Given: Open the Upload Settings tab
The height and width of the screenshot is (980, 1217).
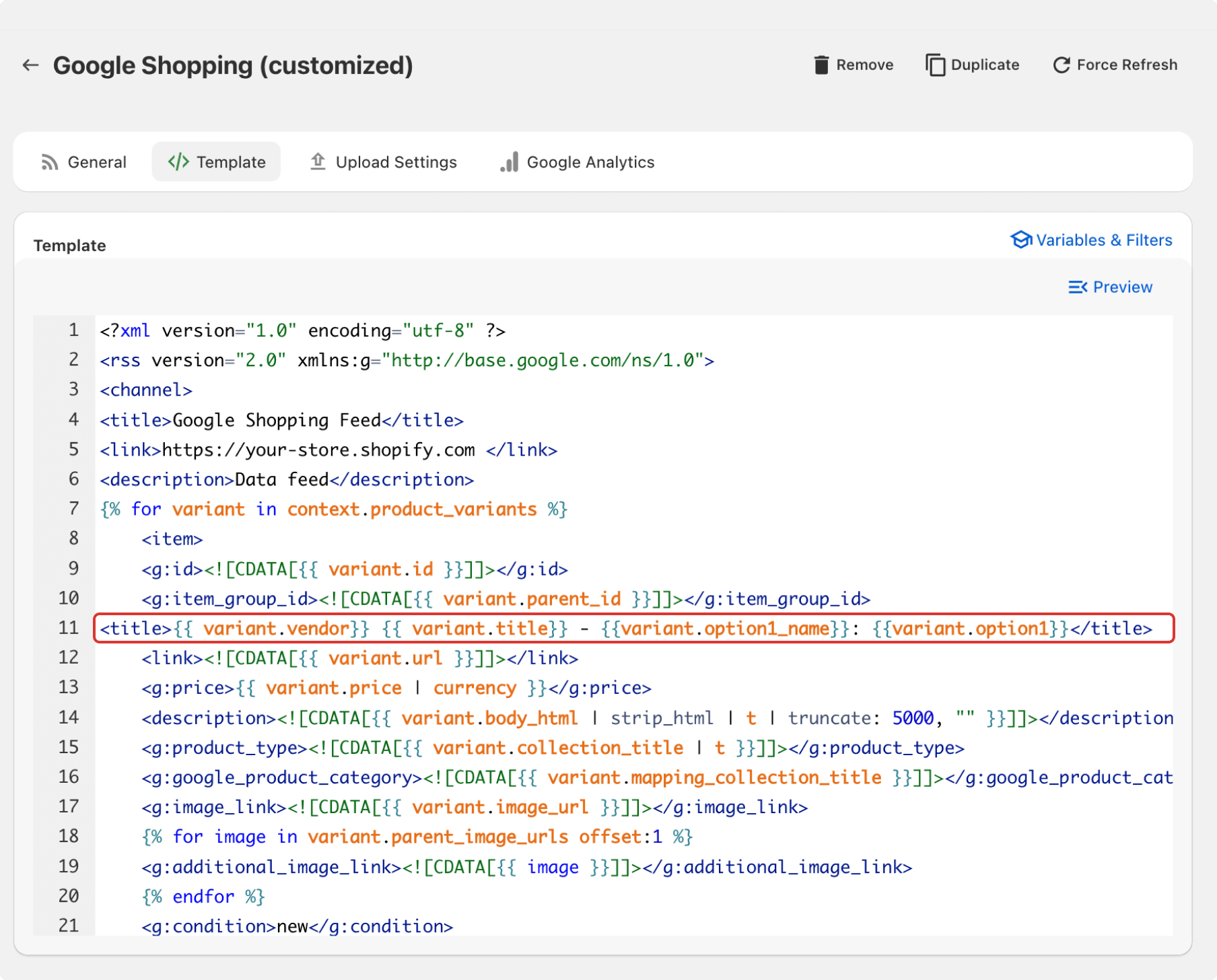Looking at the screenshot, I should pos(383,162).
